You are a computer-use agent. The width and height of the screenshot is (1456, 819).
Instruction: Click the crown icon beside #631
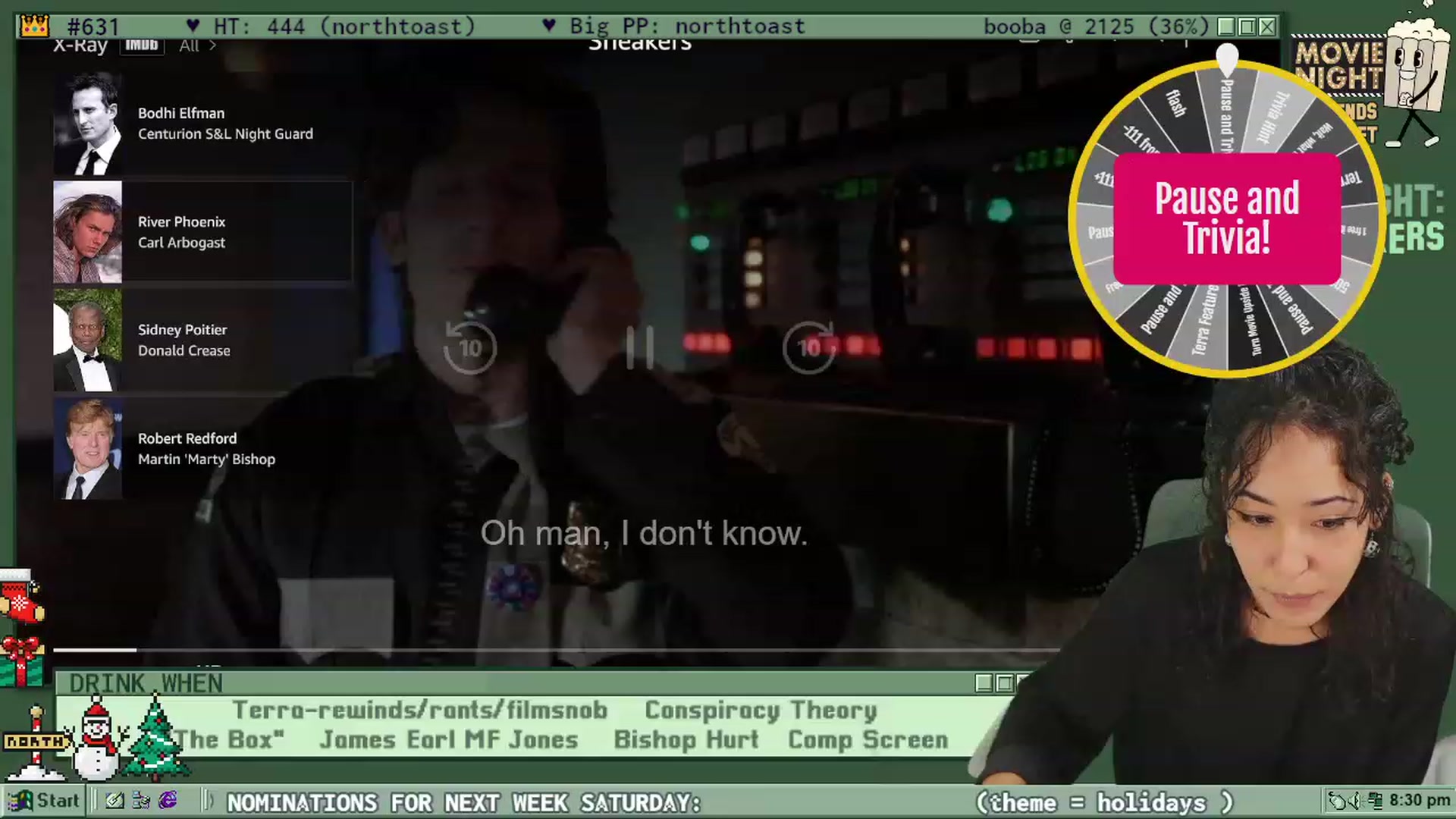coord(34,26)
